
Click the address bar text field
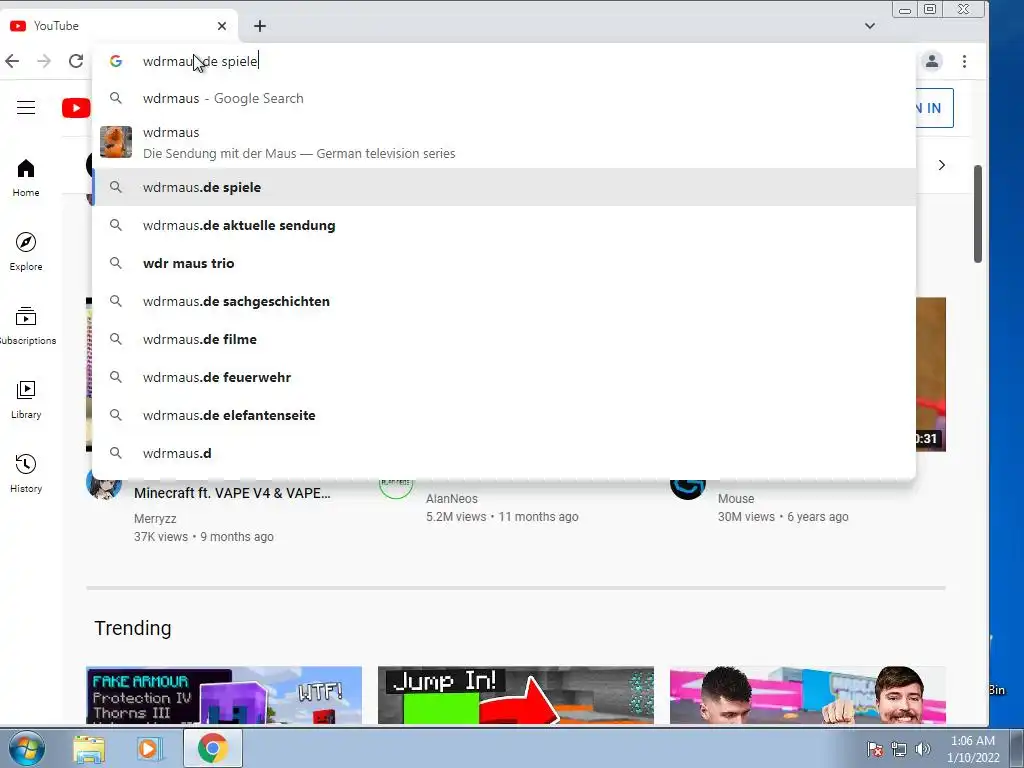[503, 61]
